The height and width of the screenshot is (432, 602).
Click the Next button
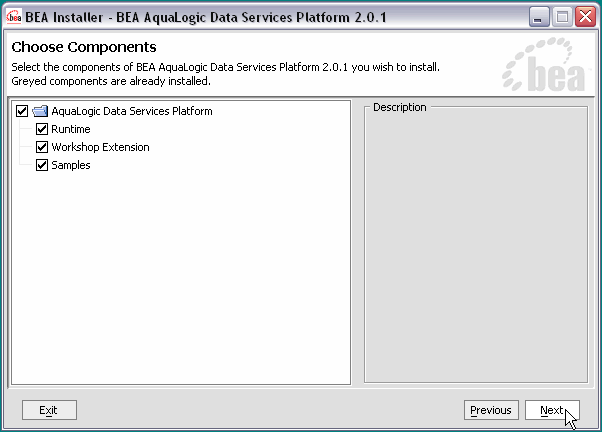552,410
